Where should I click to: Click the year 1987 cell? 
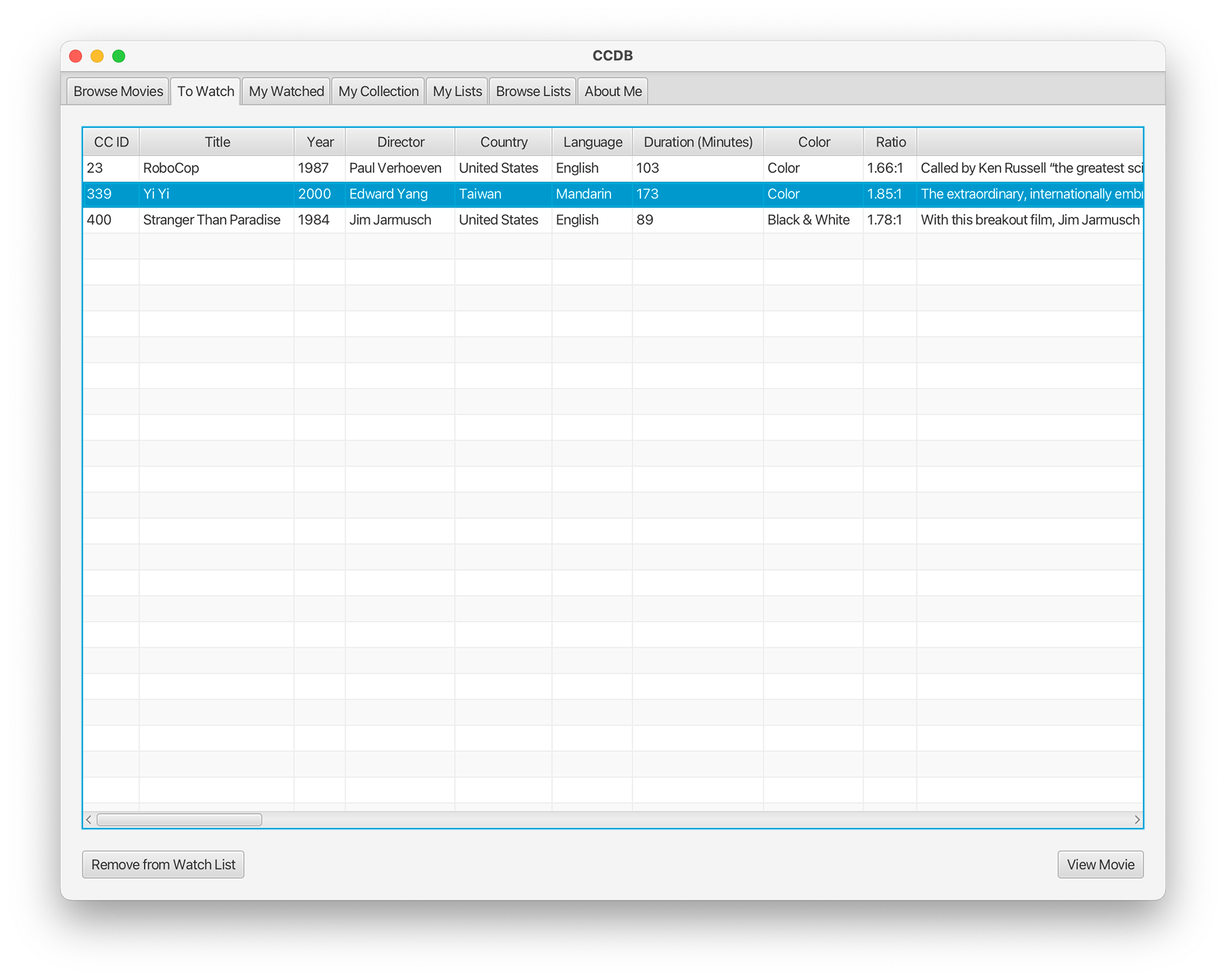pos(320,168)
